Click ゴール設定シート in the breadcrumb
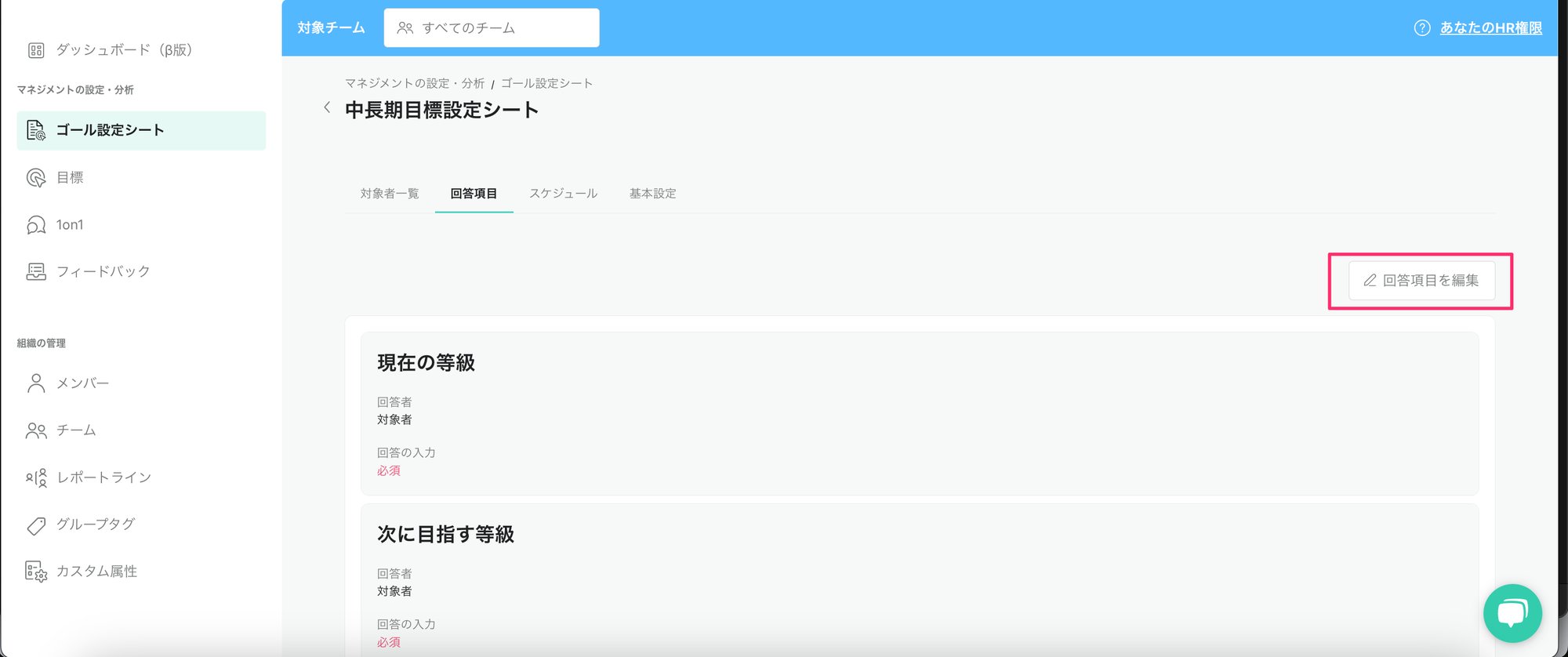Screen dimensions: 1568x657 pos(546,83)
